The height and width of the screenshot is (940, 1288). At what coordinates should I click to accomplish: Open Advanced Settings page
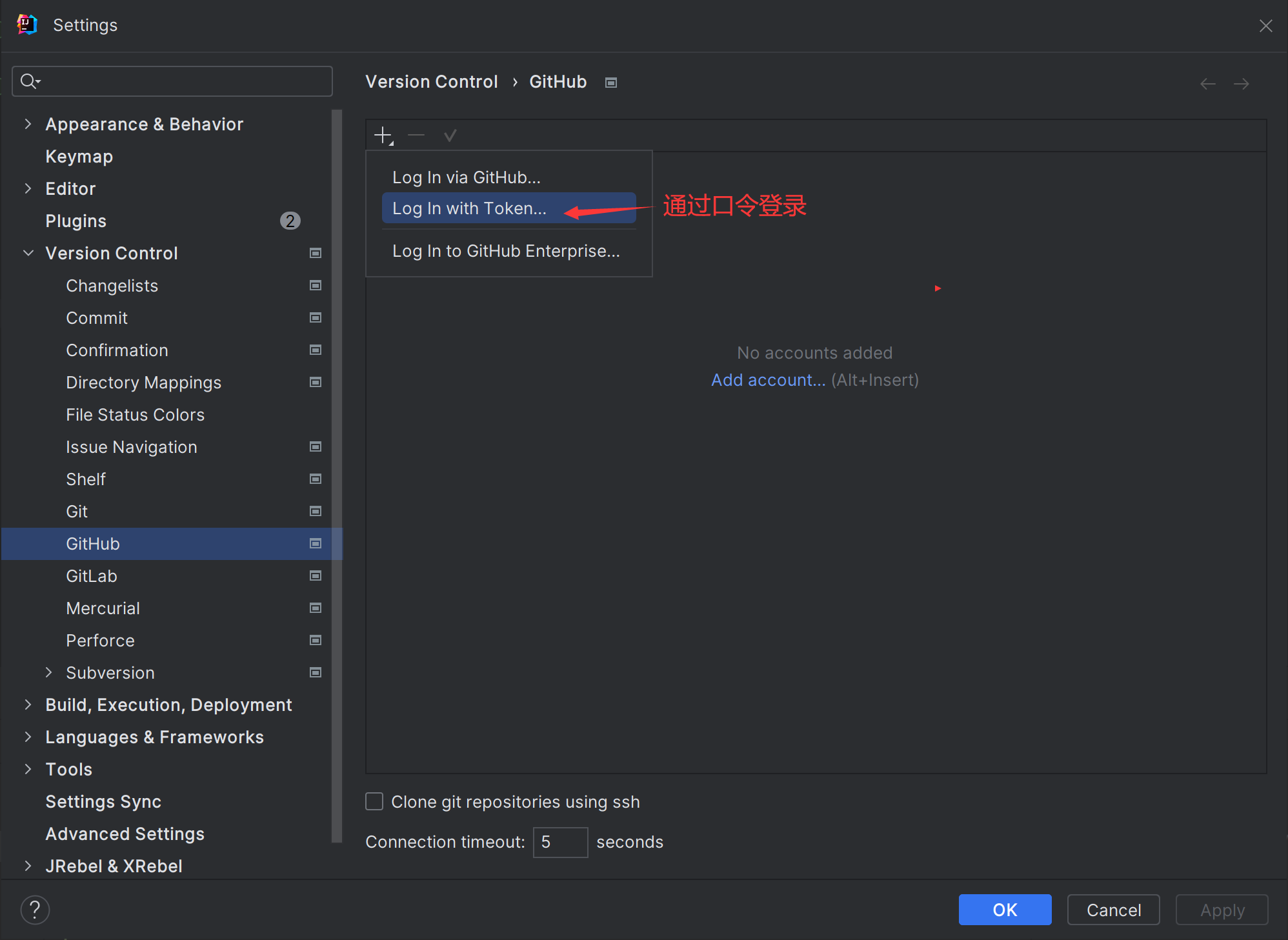[x=125, y=834]
